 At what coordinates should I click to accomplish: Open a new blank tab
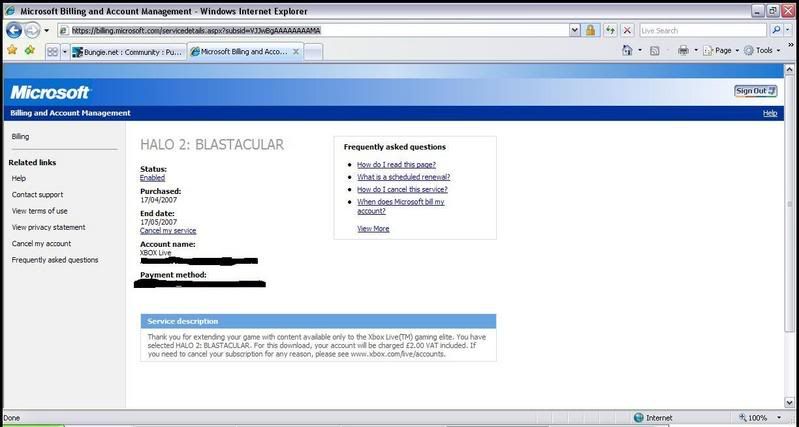(313, 52)
